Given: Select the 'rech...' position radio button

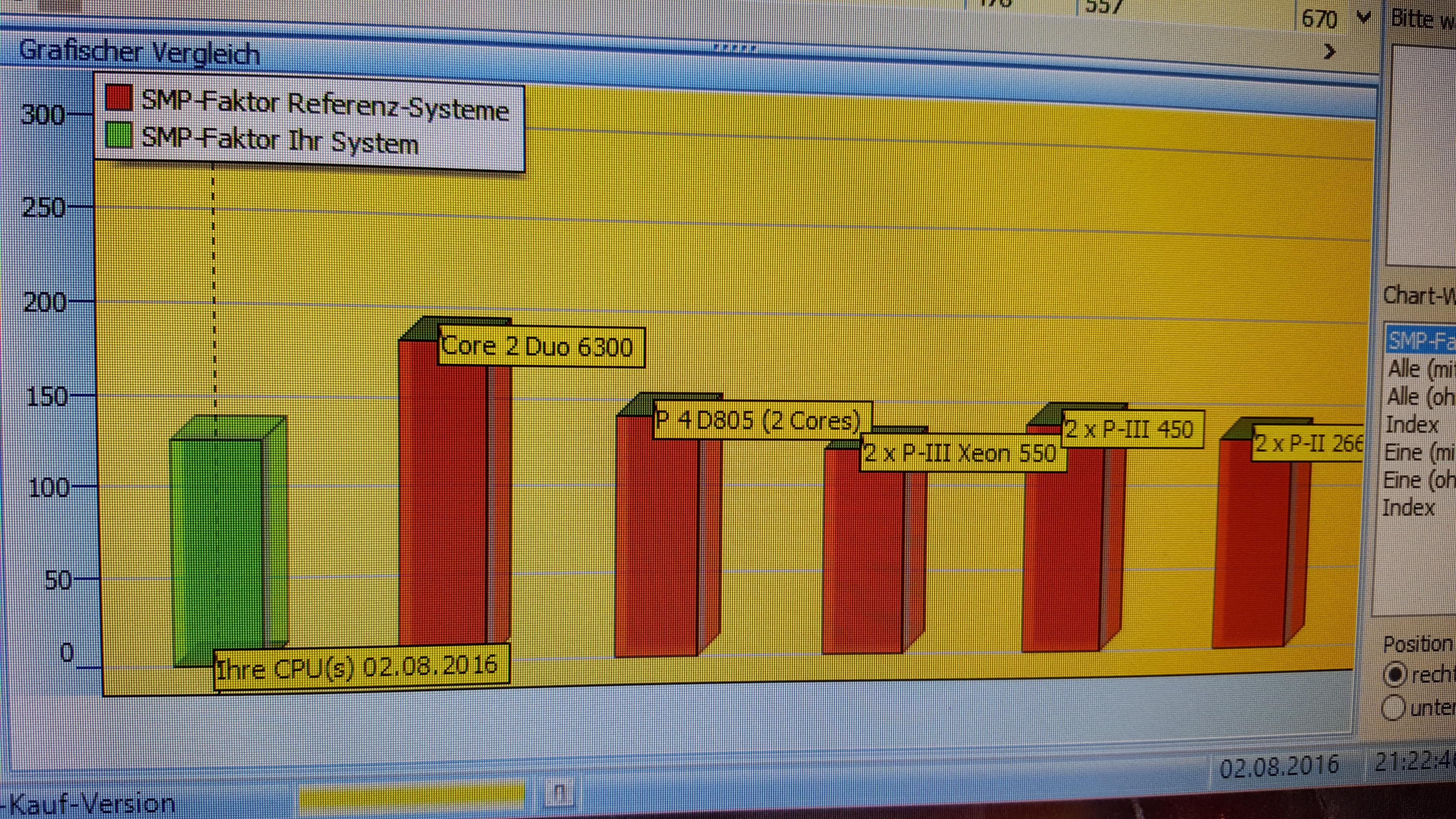Looking at the screenshot, I should click(x=1394, y=675).
